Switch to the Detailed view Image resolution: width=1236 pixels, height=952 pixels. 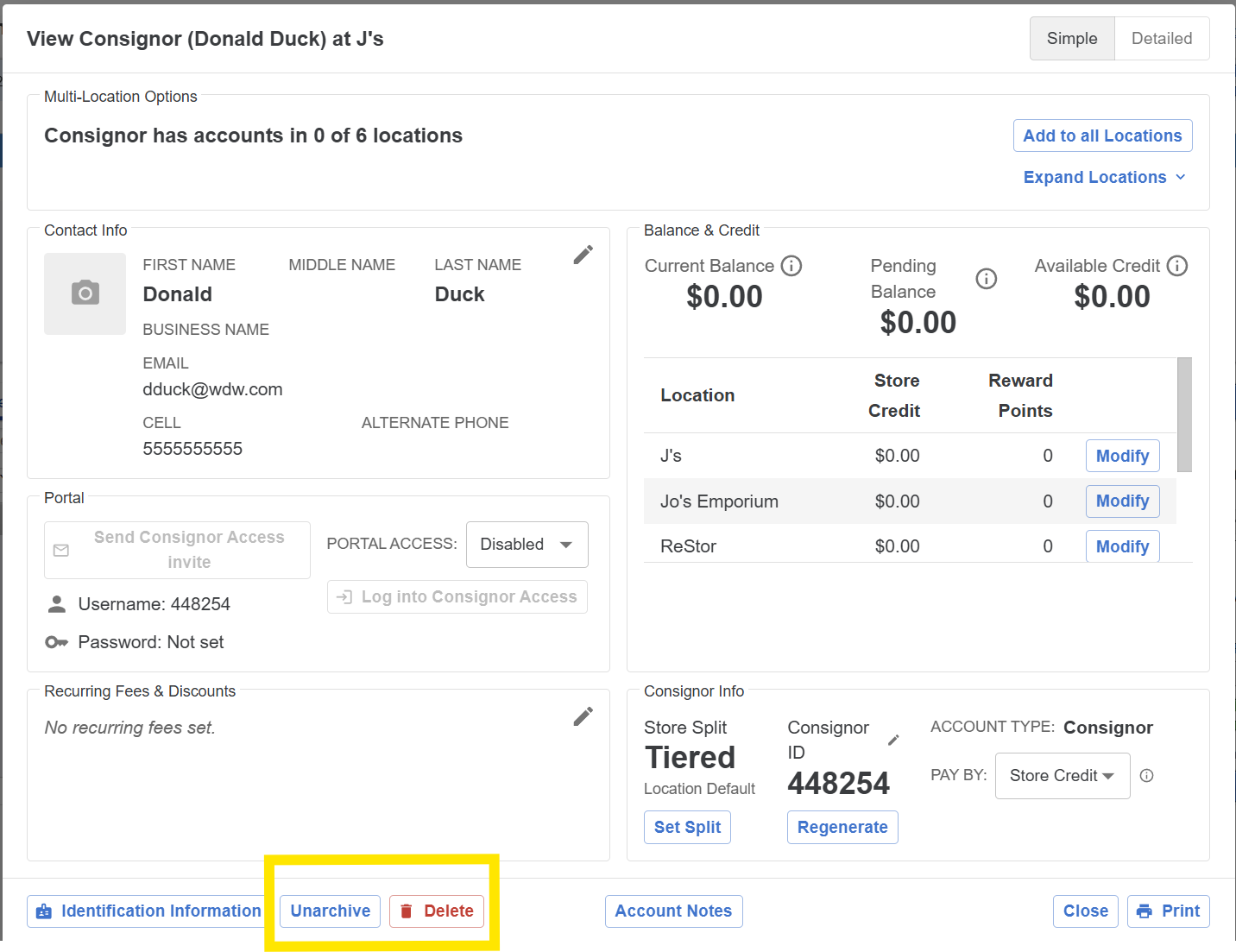[1162, 39]
